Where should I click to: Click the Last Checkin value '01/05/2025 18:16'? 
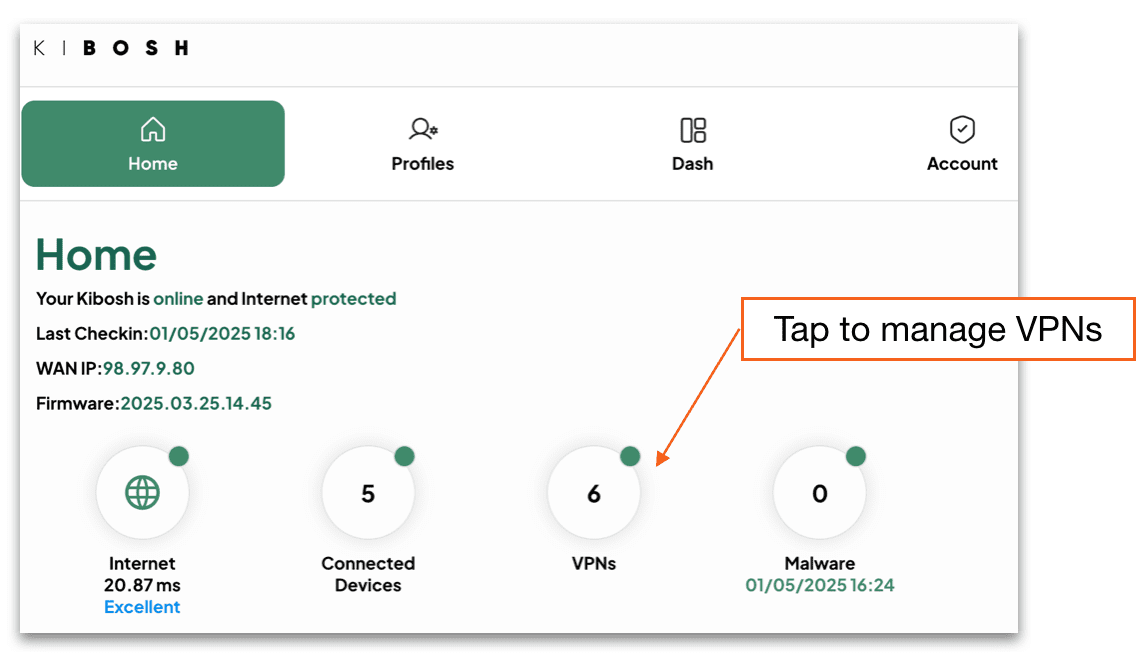[x=222, y=333]
